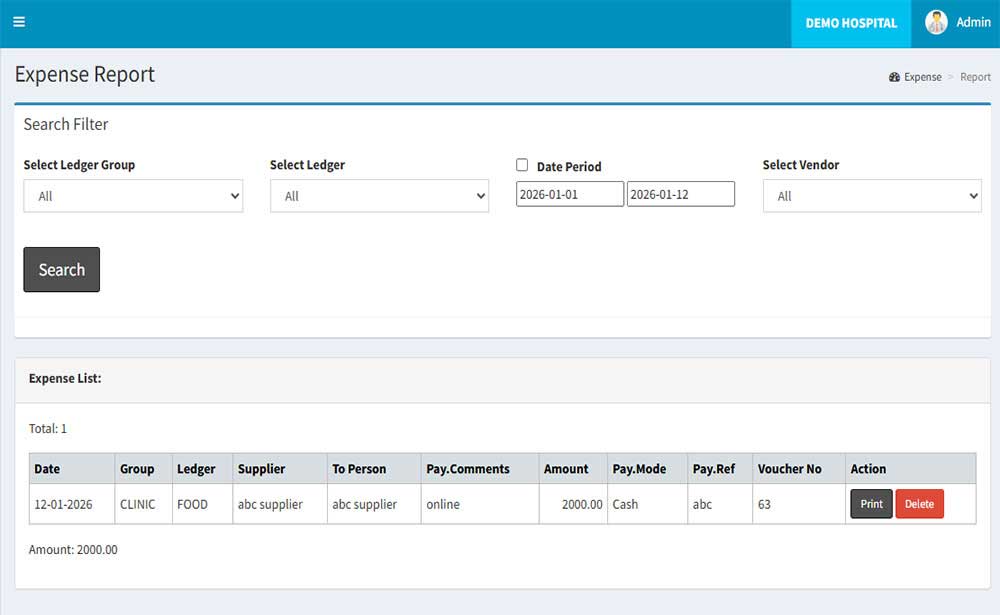Open the Select Vendor dropdown
This screenshot has height=615, width=1000.
point(872,196)
